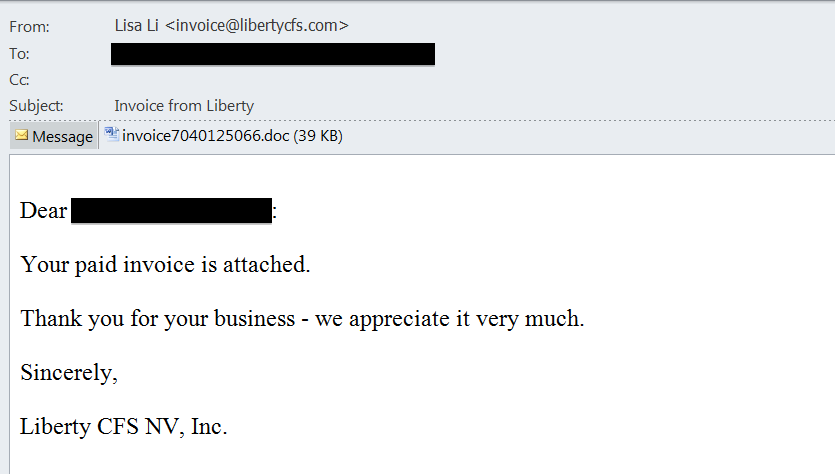Image resolution: width=835 pixels, height=474 pixels.
Task: Click the Sincerely closing line
Action: [x=69, y=372]
